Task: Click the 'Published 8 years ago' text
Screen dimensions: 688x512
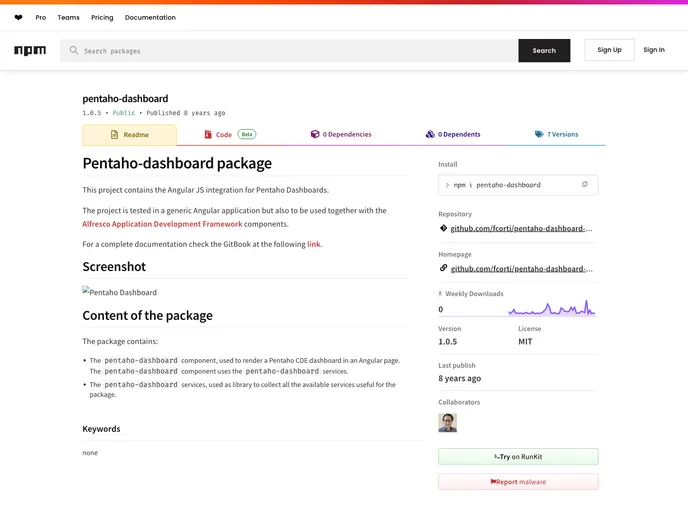Action: [186, 113]
